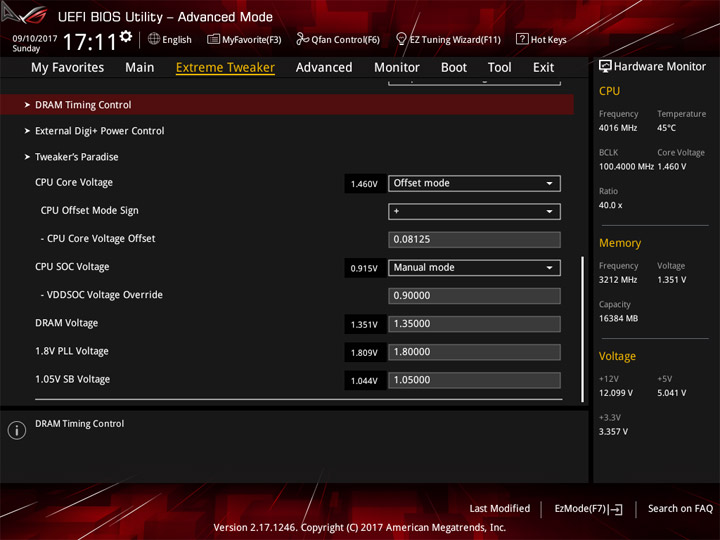Click the info icon in the help area
The height and width of the screenshot is (540, 720).
tap(17, 430)
